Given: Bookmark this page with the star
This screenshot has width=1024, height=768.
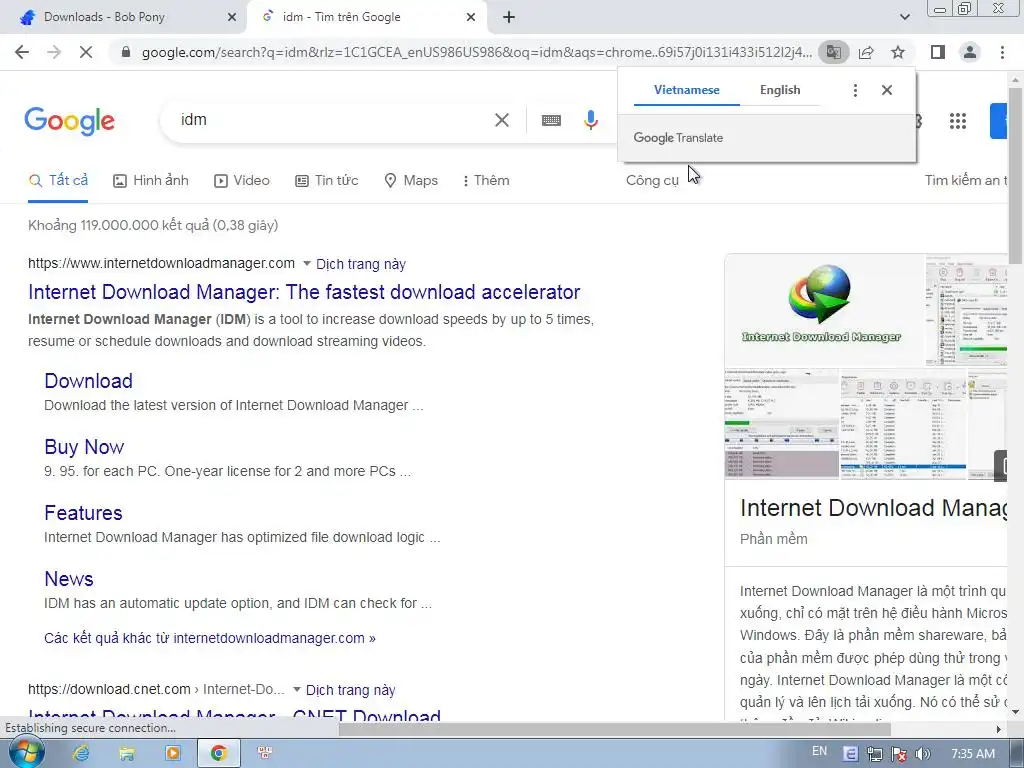Looking at the screenshot, I should click(898, 52).
